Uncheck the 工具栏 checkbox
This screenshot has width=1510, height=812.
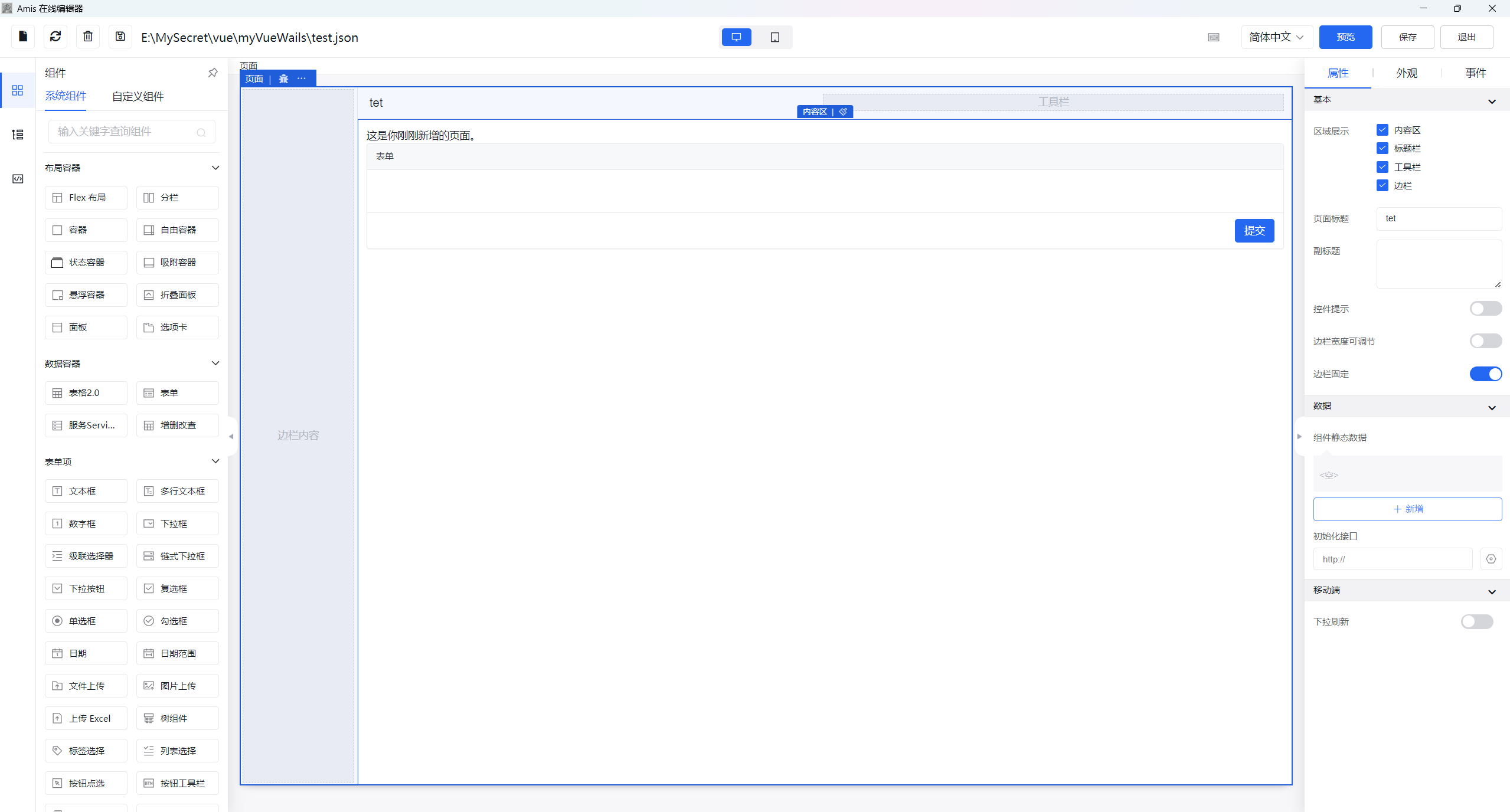point(1382,167)
